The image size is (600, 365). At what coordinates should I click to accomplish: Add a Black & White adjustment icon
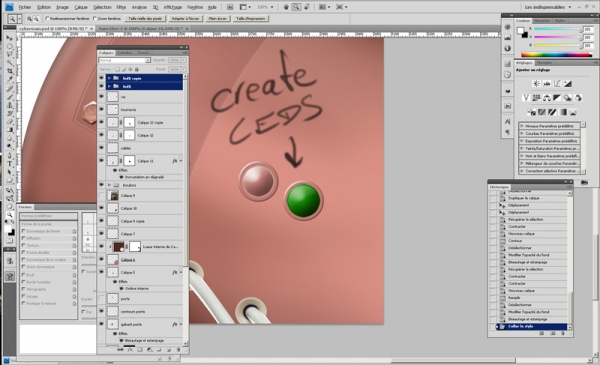point(557,98)
